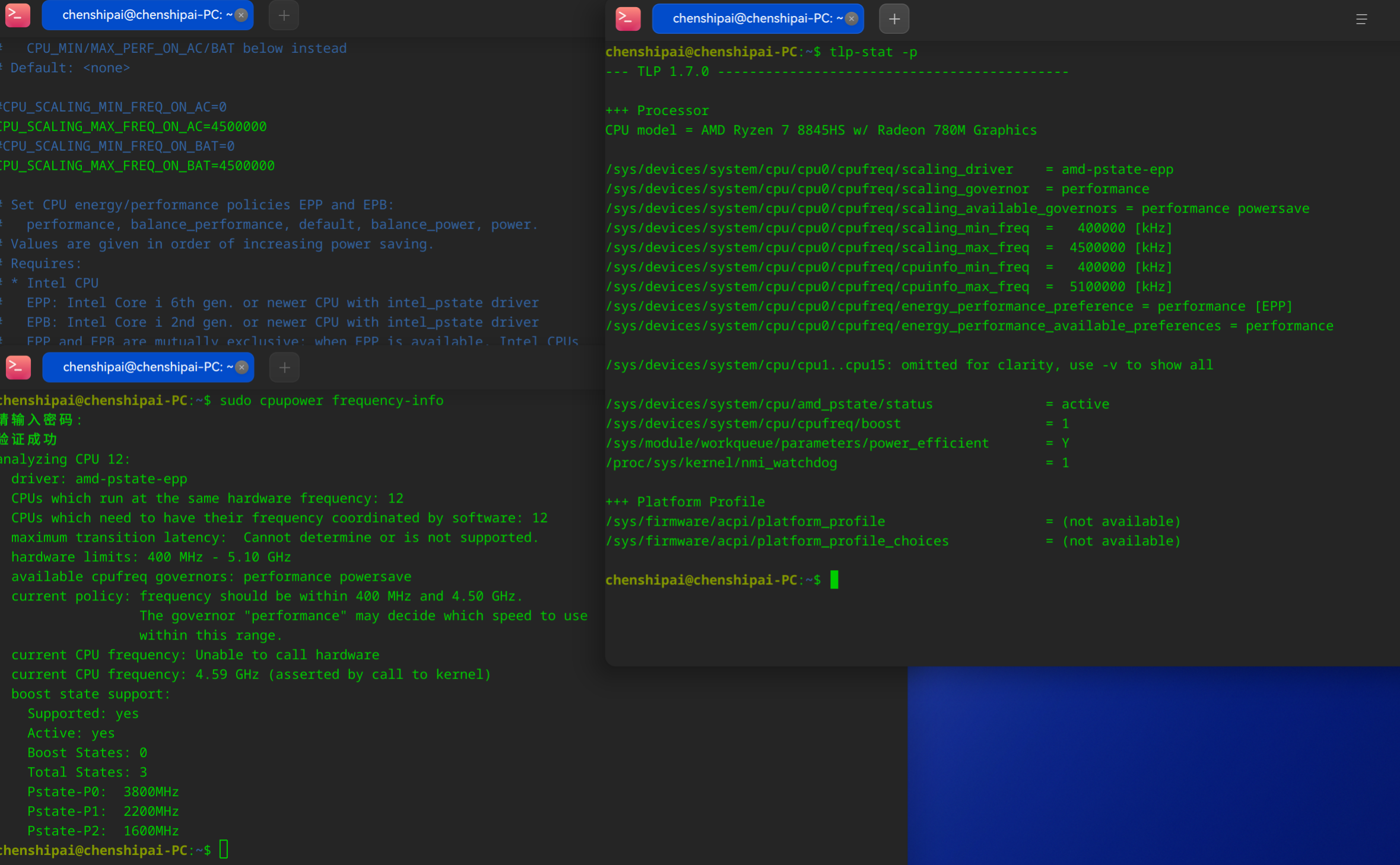This screenshot has height=865, width=1400.
Task: Click '#CPU_SCALING_MIN_FREQ_ON_AC=0' line
Action: (x=113, y=107)
